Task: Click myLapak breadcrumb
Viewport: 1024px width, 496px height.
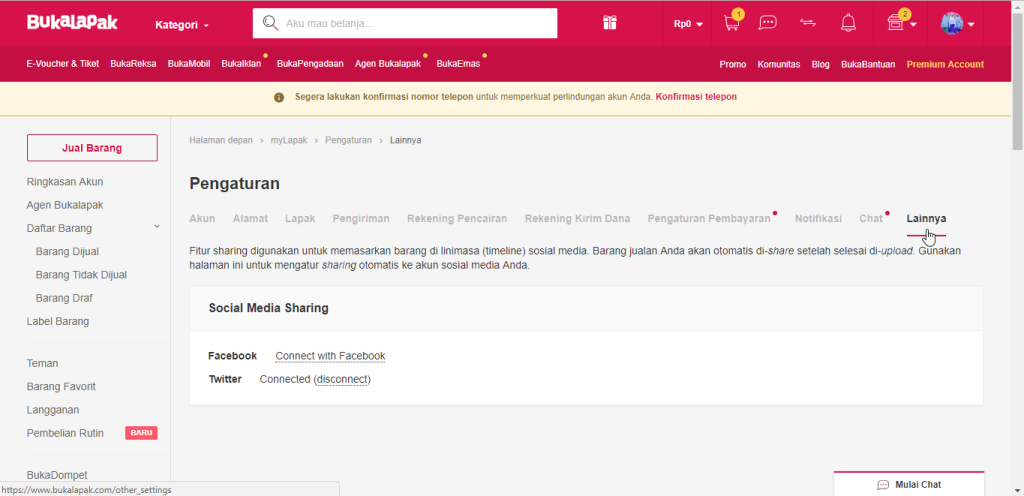Action: (289, 140)
